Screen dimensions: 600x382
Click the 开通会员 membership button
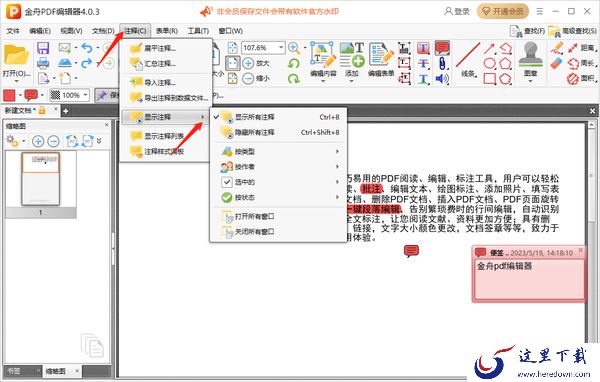(503, 11)
